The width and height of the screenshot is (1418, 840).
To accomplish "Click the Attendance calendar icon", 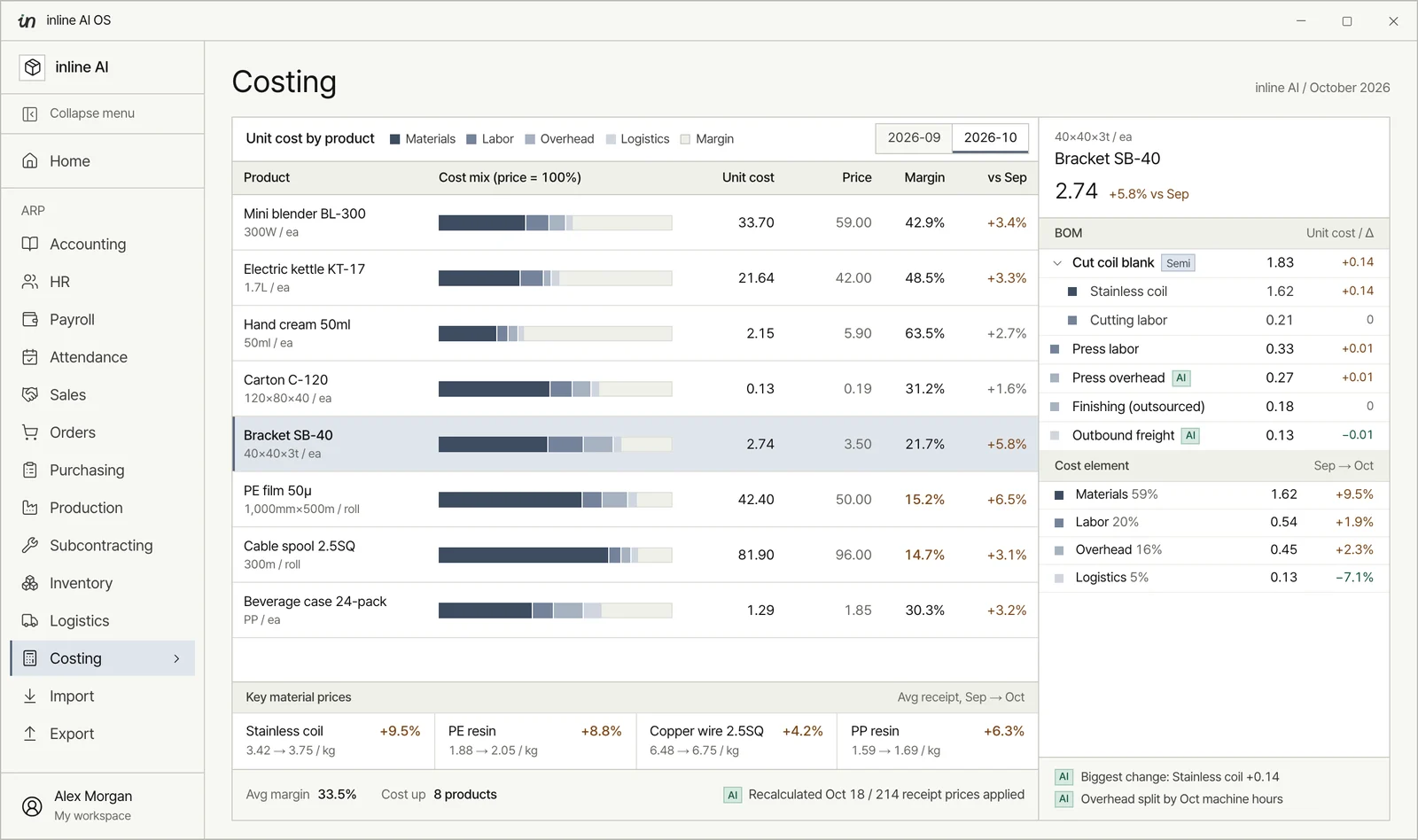I will (30, 357).
